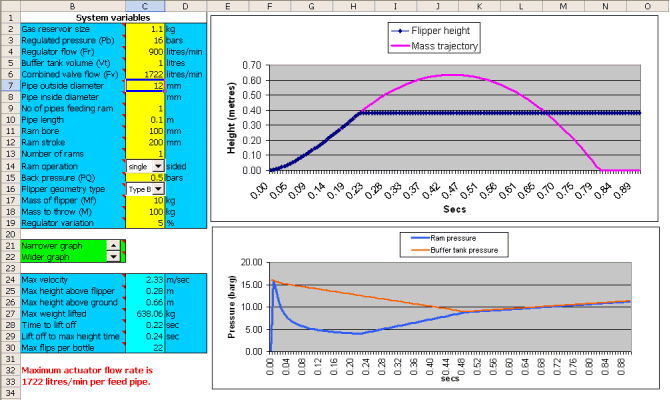Select column B header

pyautogui.click(x=73, y=6)
